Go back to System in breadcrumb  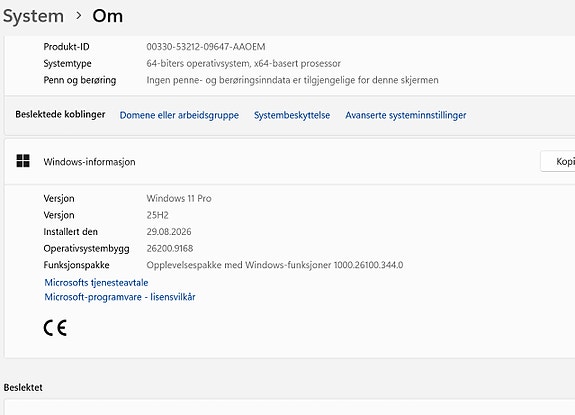(x=33, y=16)
